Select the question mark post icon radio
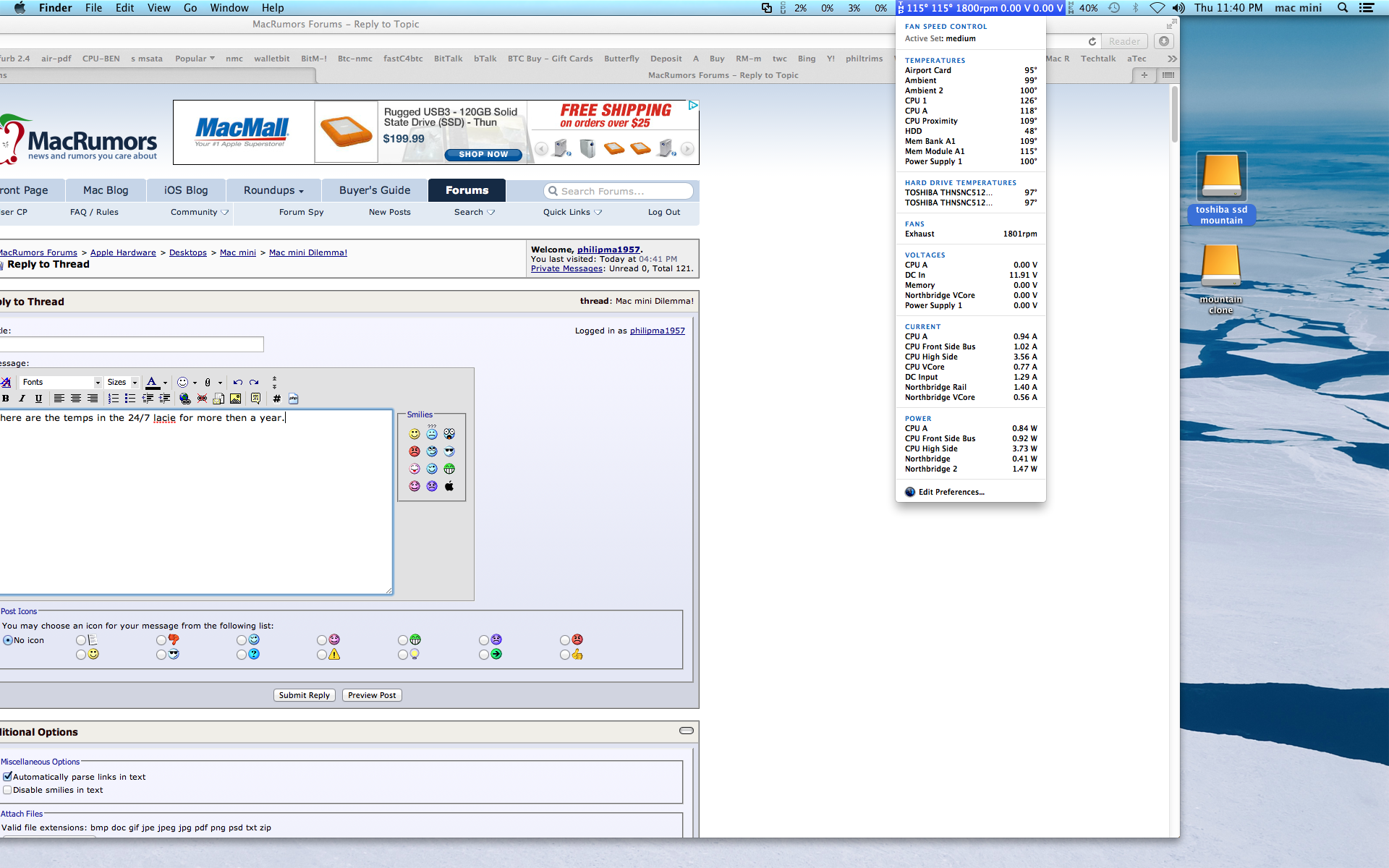Image resolution: width=1389 pixels, height=868 pixels. [x=242, y=655]
